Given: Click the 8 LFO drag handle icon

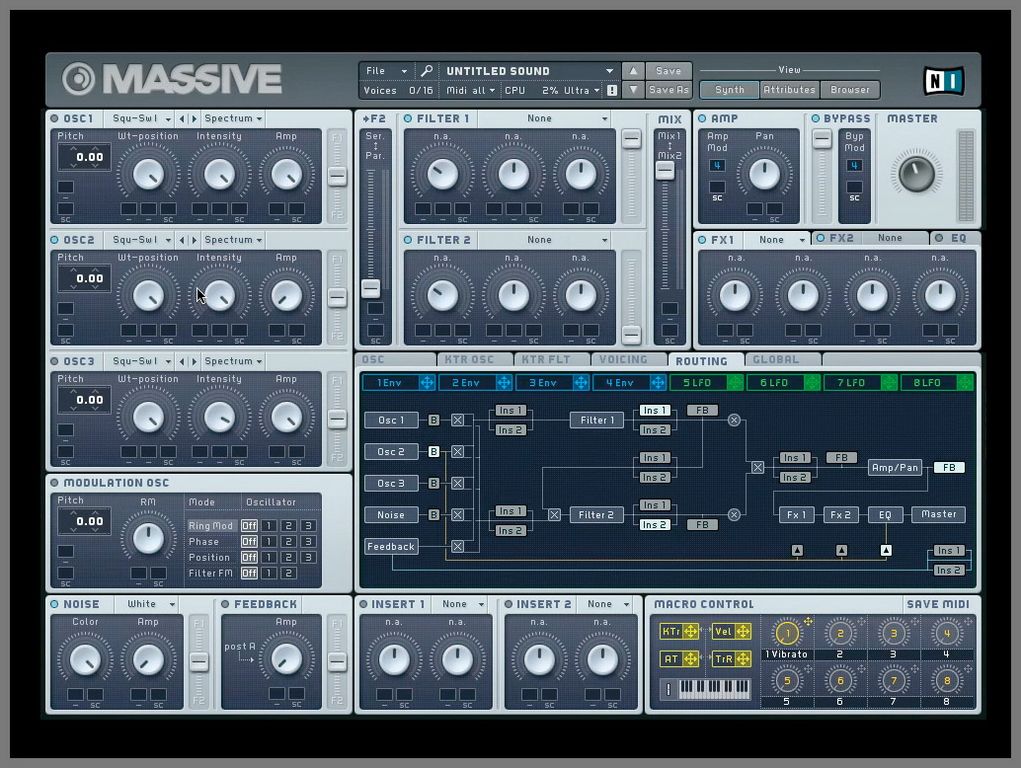Looking at the screenshot, I should [966, 382].
